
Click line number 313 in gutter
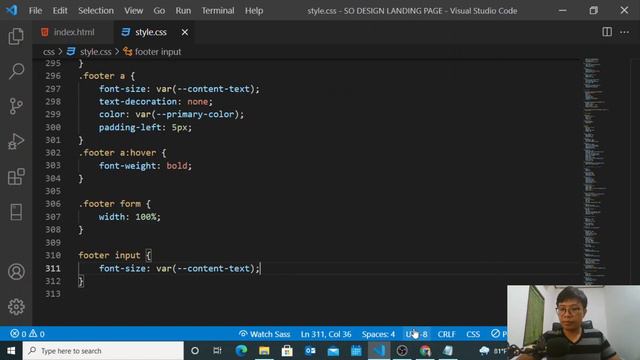click(x=53, y=294)
